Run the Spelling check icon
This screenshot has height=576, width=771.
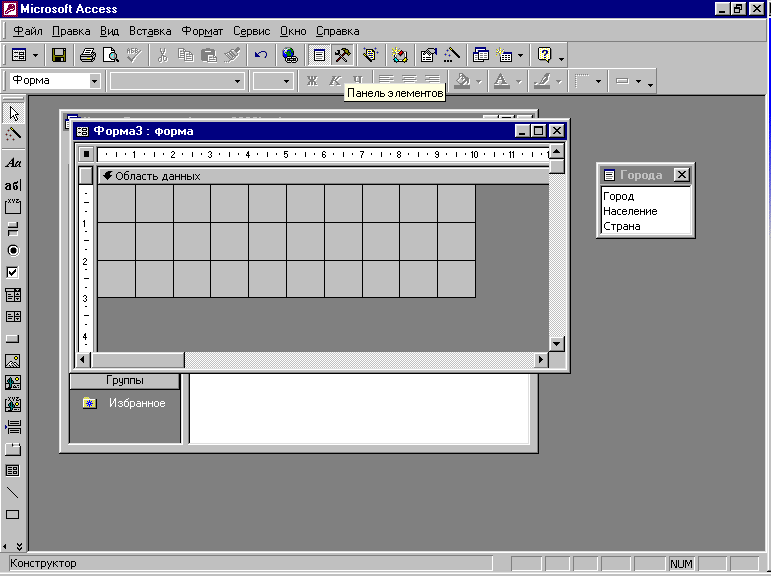point(134,55)
